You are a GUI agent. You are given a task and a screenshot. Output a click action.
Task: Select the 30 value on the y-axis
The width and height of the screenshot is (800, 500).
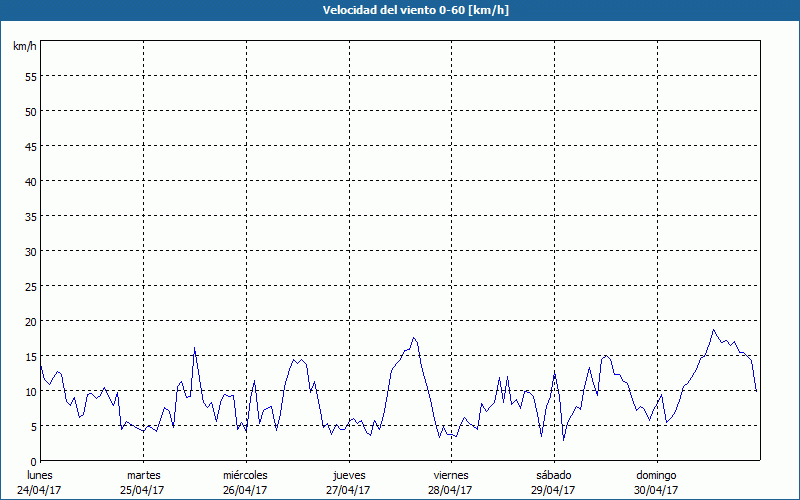(30, 251)
